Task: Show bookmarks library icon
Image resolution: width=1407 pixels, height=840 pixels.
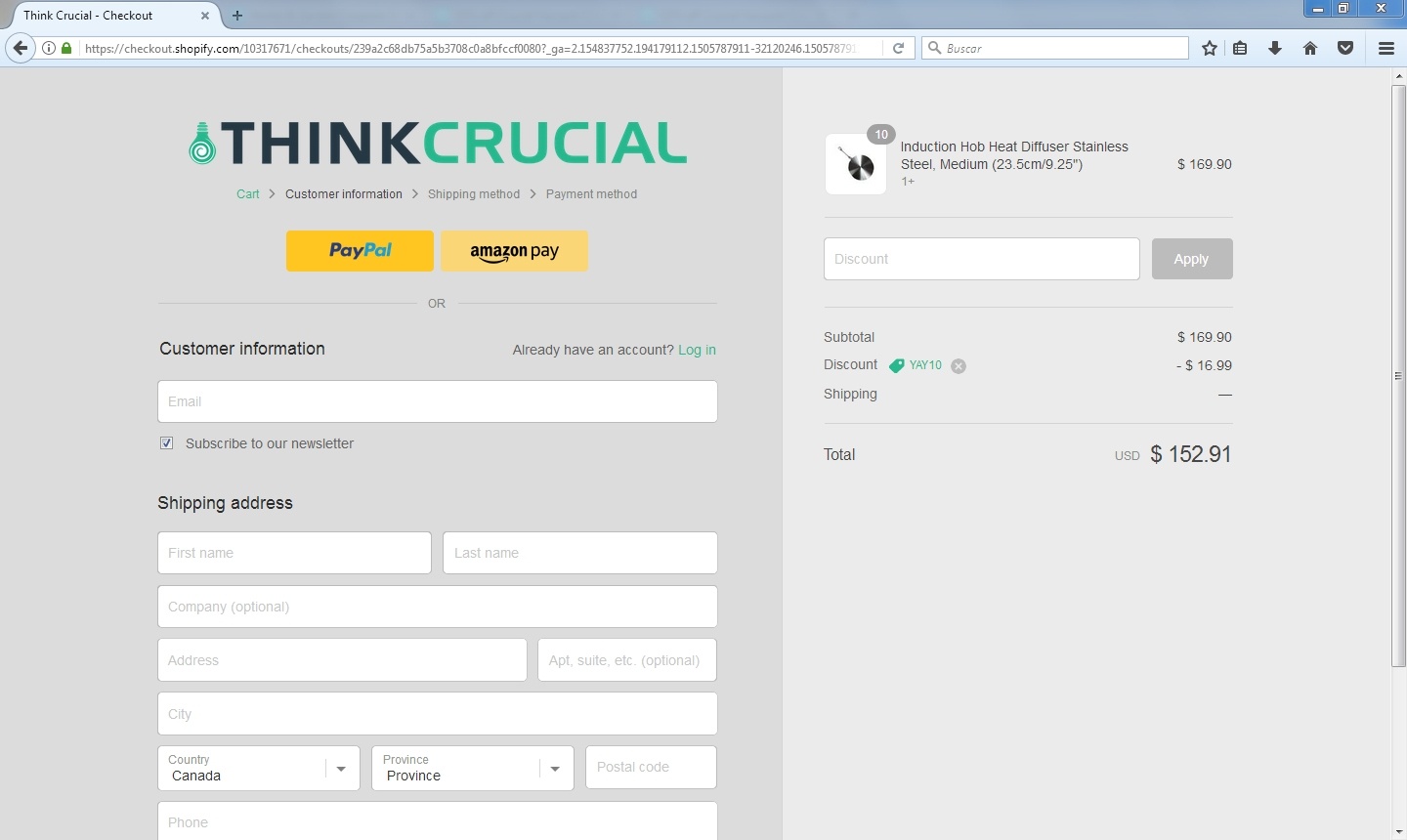Action: [1240, 48]
